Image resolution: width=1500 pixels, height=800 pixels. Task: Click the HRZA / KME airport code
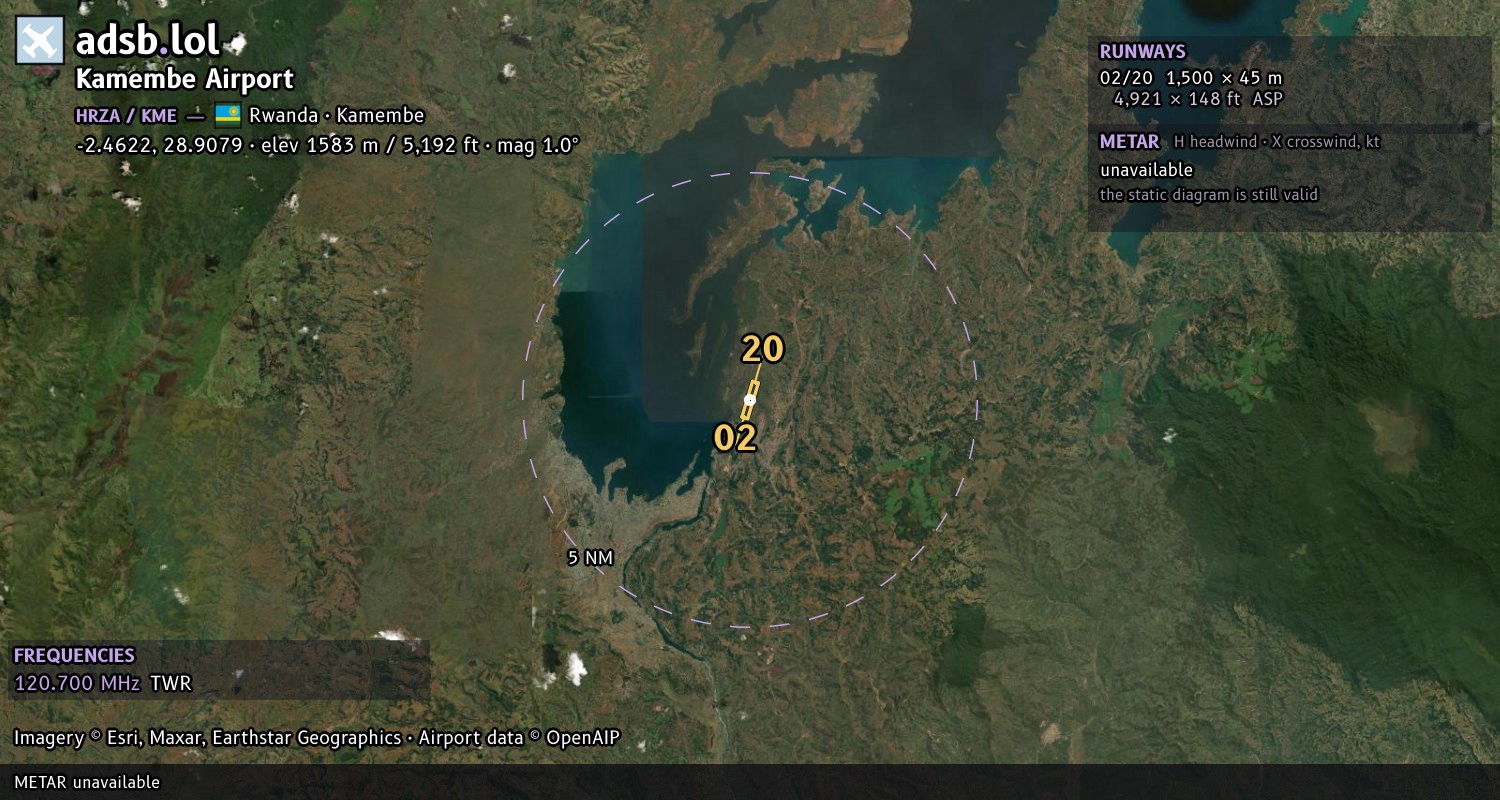click(126, 116)
